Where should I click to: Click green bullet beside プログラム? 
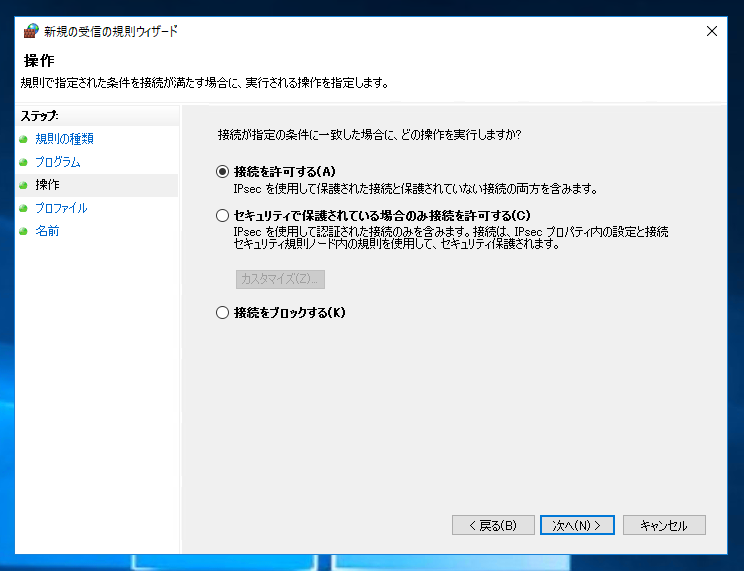coord(23,162)
